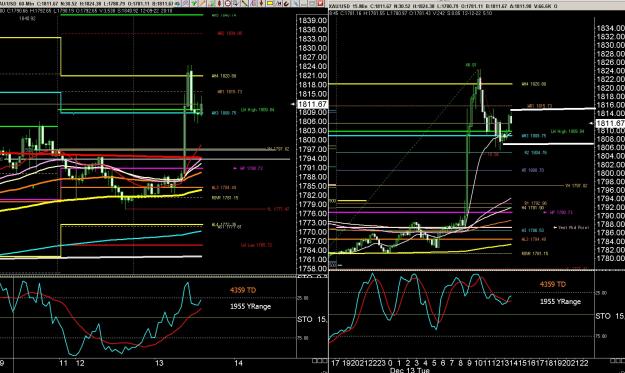Click the 'STO 15,' label on the right chart
This screenshot has width=625, height=373.
point(610,316)
